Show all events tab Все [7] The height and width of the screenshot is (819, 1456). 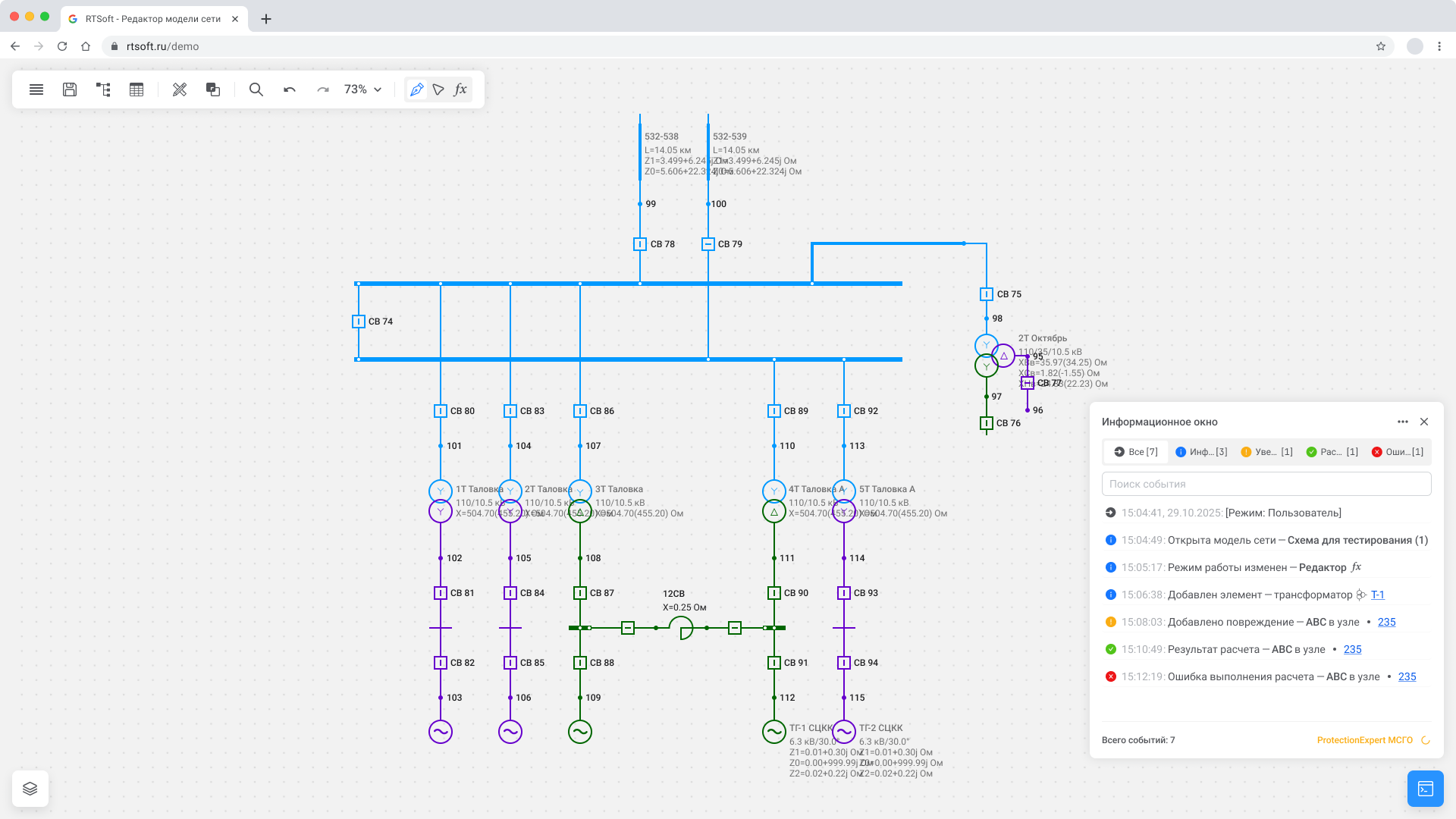pyautogui.click(x=1136, y=452)
